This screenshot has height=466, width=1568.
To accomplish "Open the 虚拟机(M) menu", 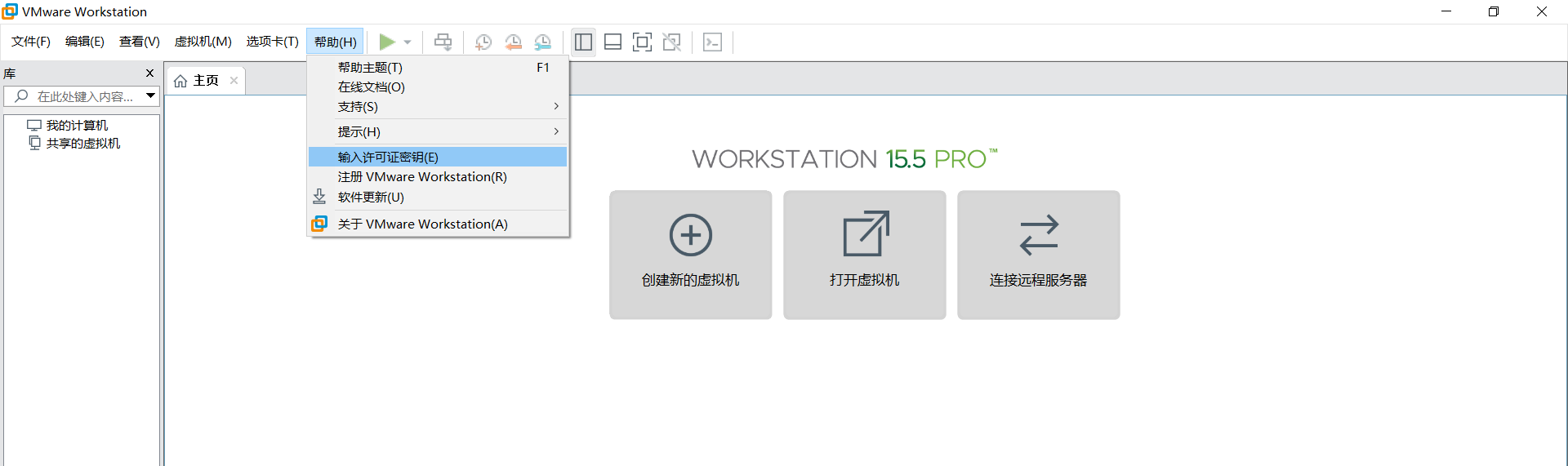I will click(x=203, y=42).
